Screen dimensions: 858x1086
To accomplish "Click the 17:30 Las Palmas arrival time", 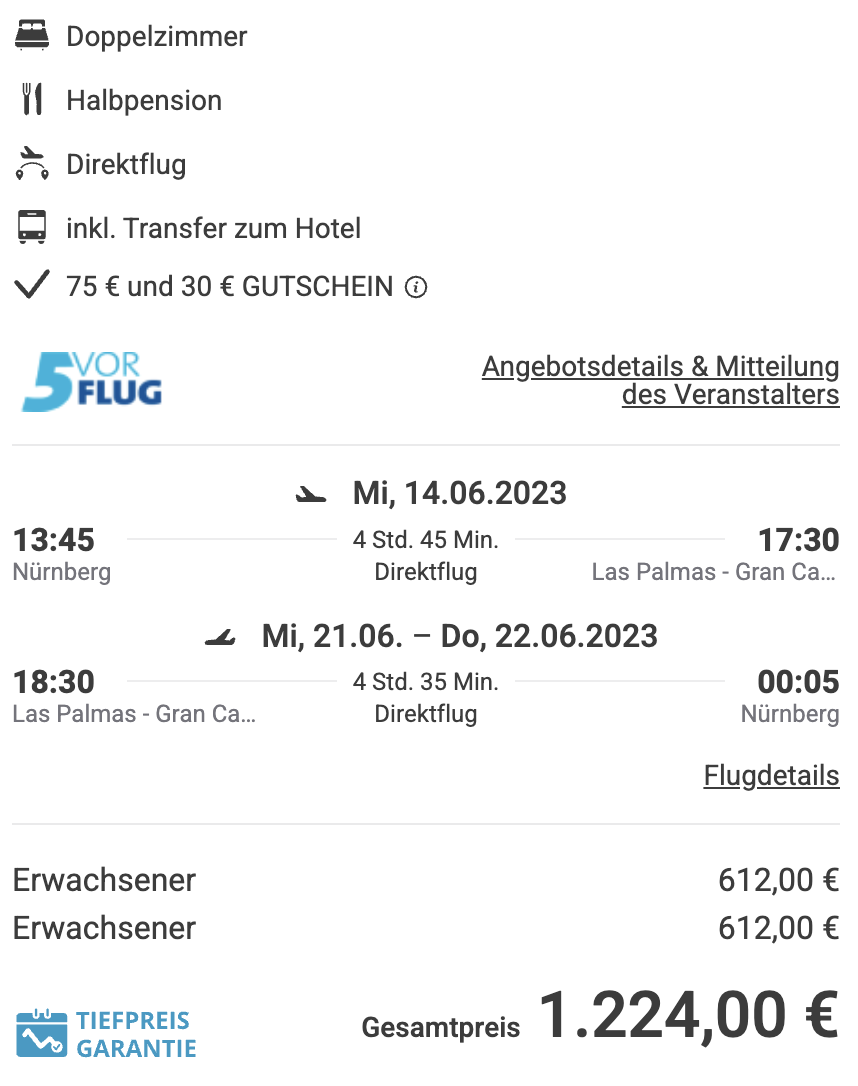I will [798, 540].
